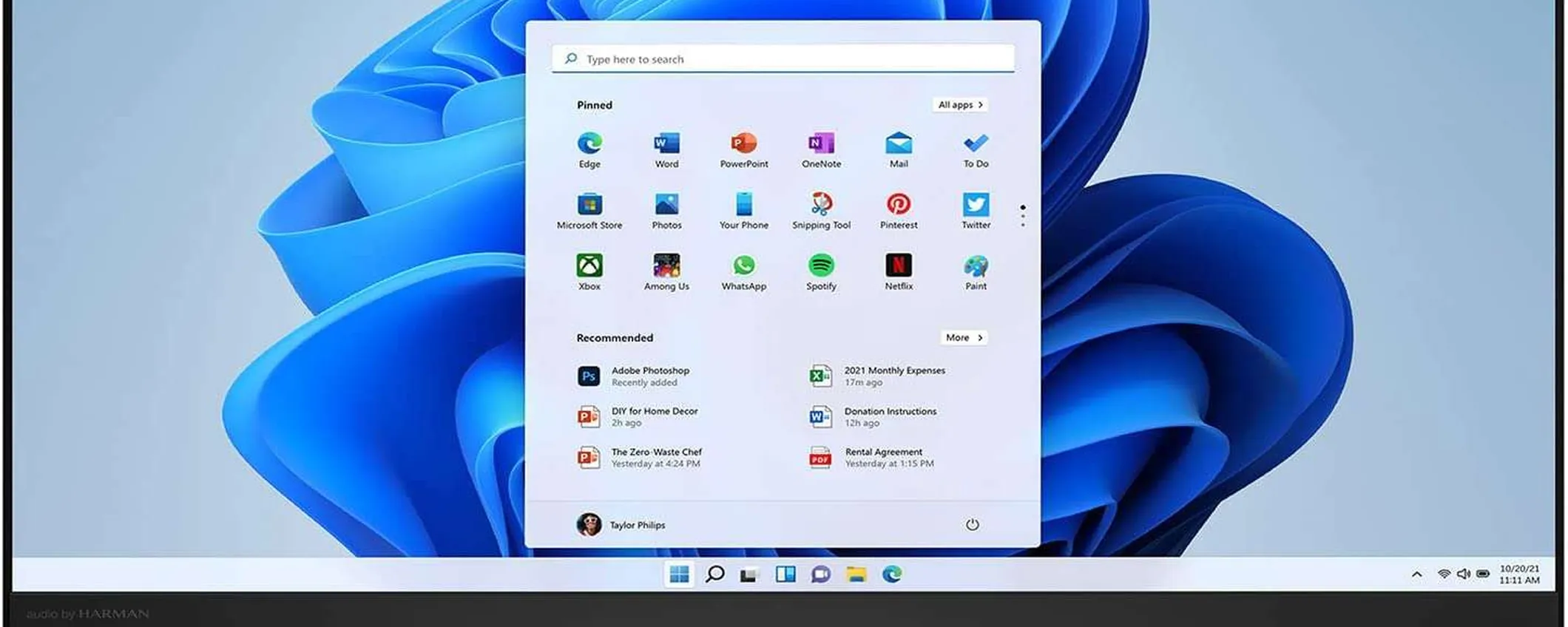Open Chat on the taskbar
1568x627 pixels.
[x=820, y=575]
